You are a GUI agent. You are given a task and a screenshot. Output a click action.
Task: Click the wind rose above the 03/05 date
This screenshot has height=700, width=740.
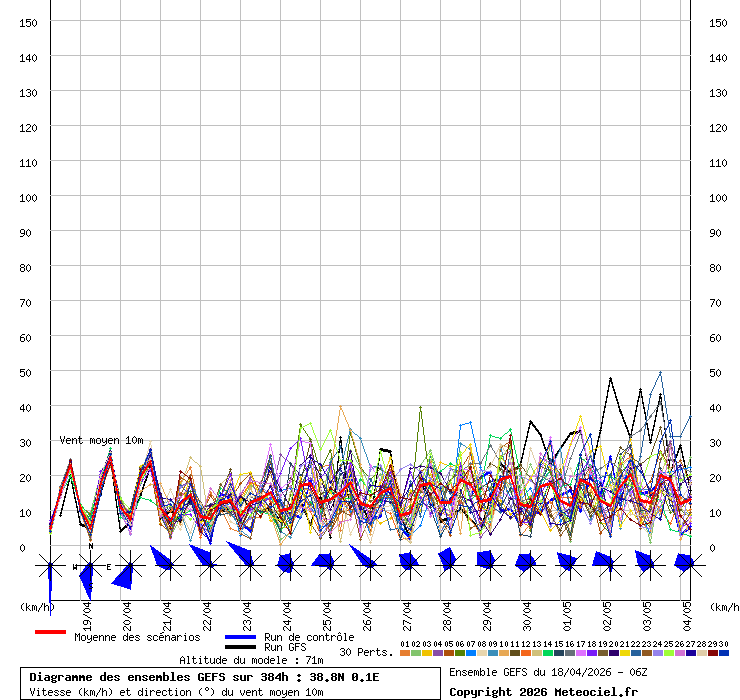[x=647, y=565]
